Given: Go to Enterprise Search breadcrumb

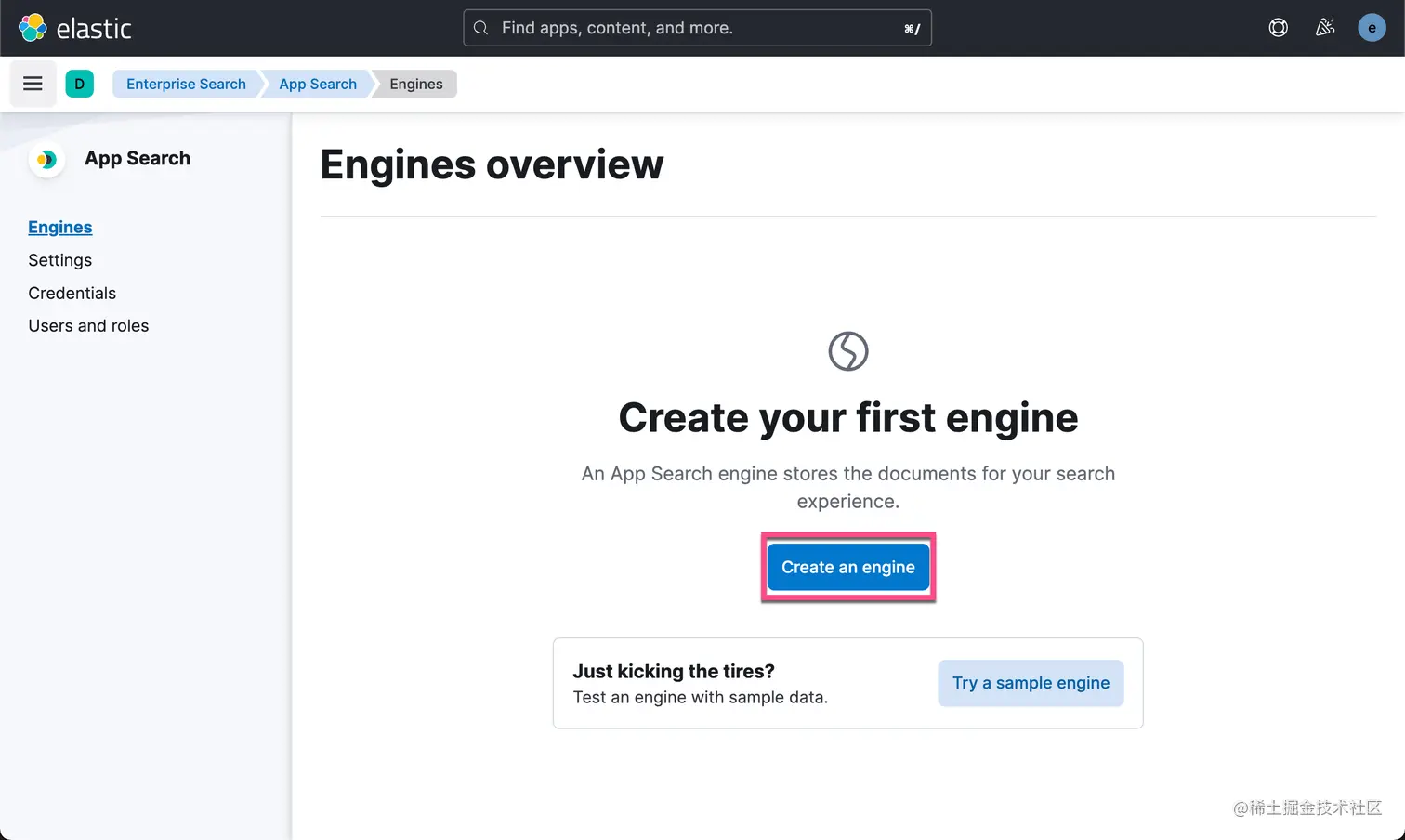Looking at the screenshot, I should tap(186, 84).
